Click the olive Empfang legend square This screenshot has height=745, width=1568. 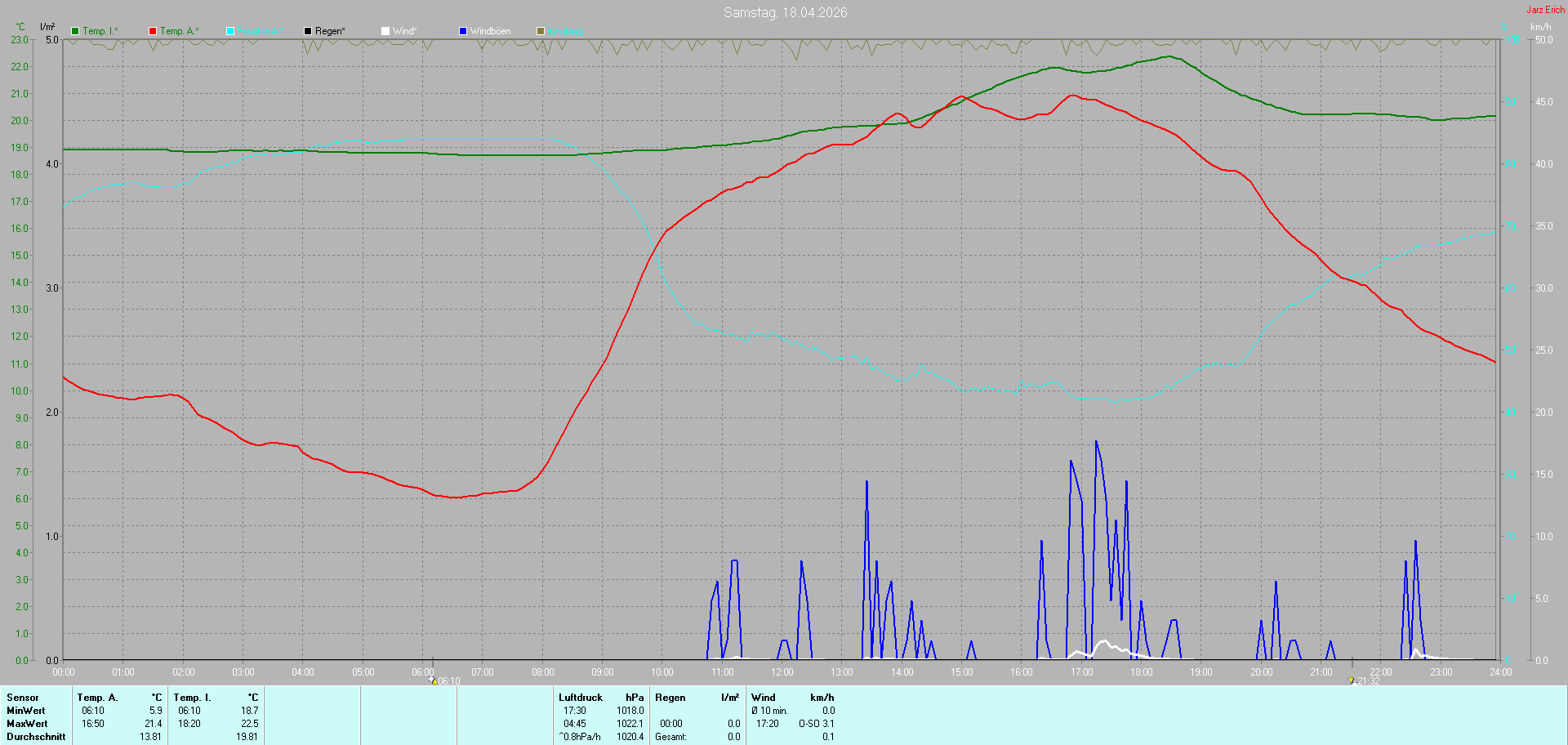tap(541, 31)
